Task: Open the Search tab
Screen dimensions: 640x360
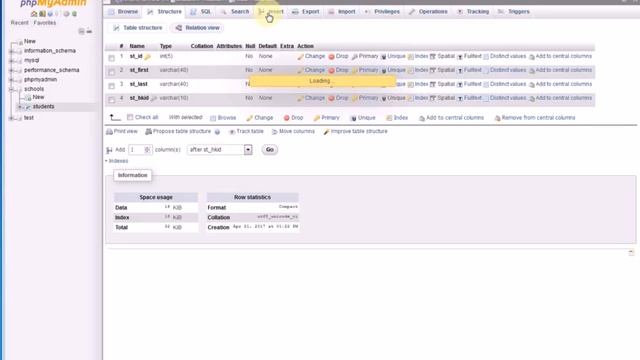Action: coord(235,11)
